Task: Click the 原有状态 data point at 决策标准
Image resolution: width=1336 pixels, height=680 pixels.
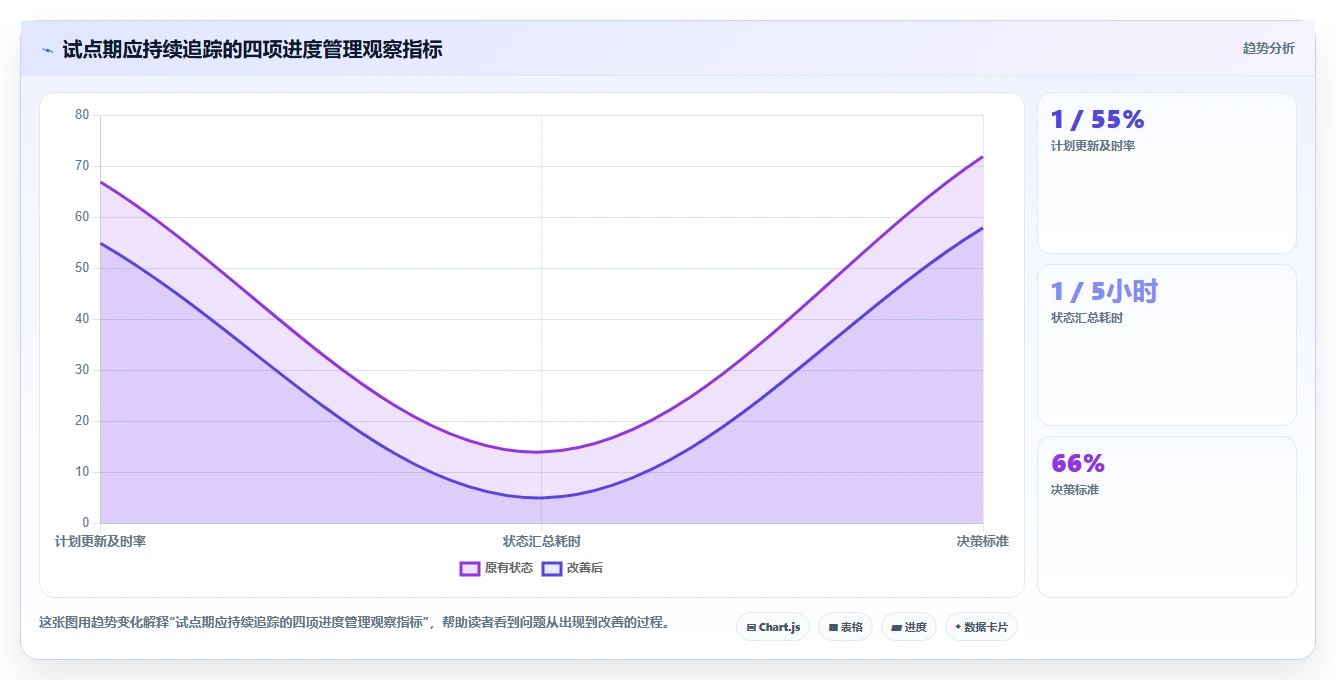Action: pyautogui.click(x=982, y=156)
